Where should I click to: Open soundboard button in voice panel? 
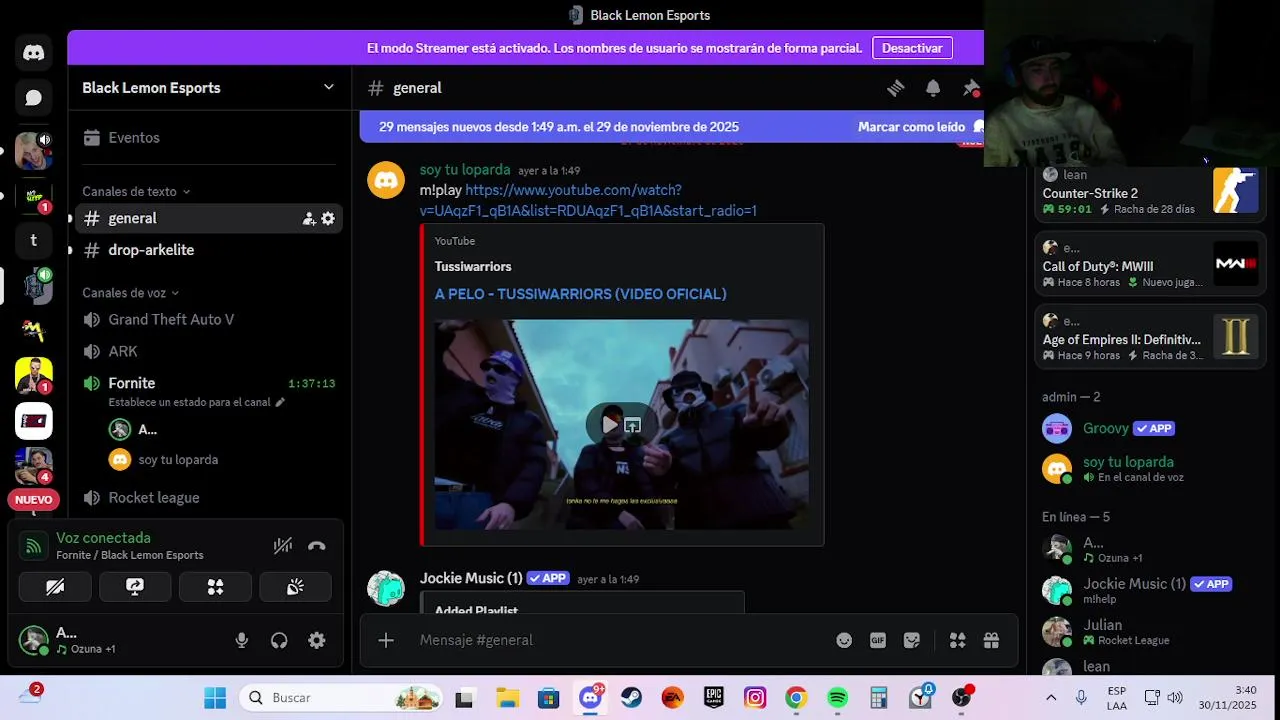pyautogui.click(x=295, y=587)
